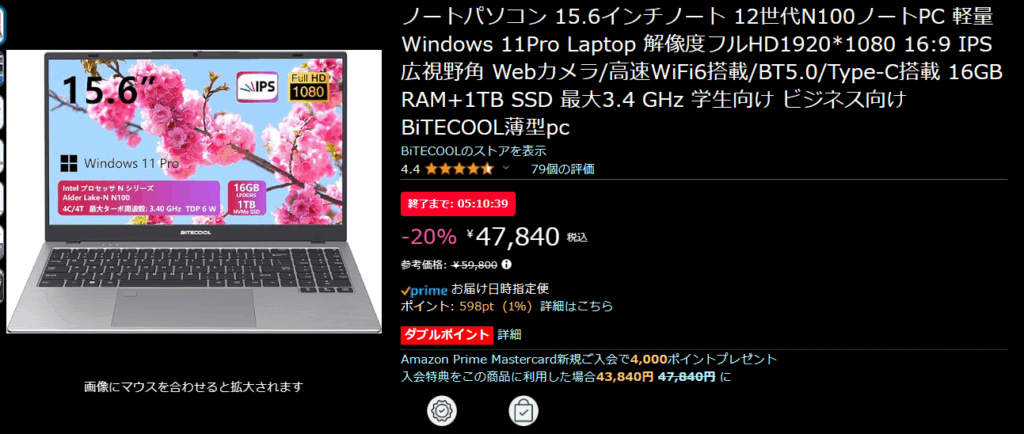Click the main BiTECOOL laptop product image
Screen dimensions: 1024x434
194,192
